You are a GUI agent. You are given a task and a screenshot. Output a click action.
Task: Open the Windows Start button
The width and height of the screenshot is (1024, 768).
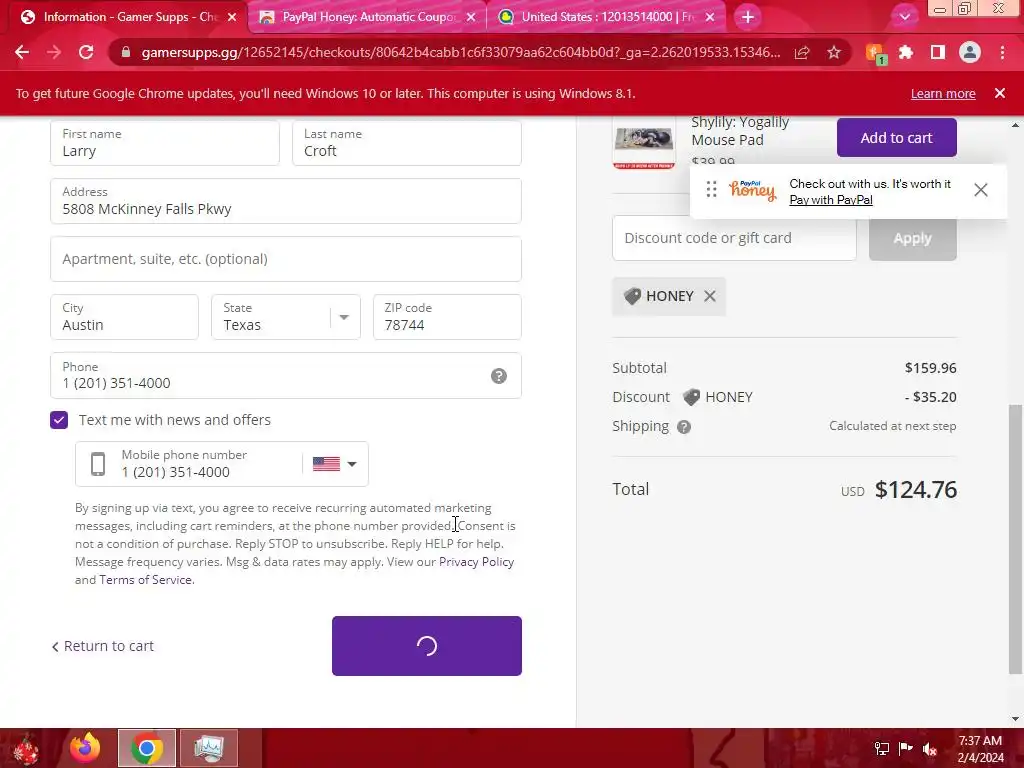pyautogui.click(x=26, y=748)
